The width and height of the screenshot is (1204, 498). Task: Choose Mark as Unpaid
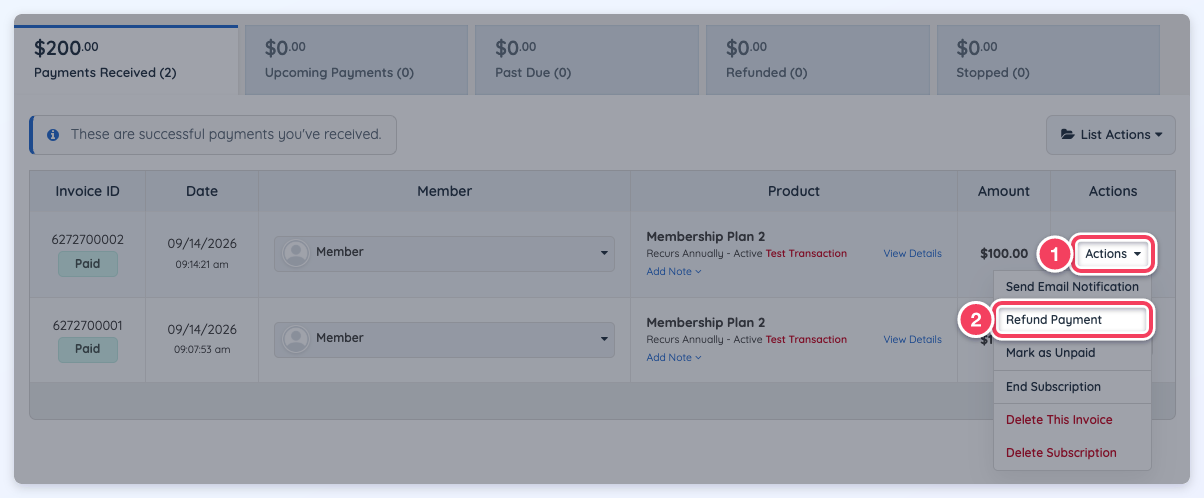[1072, 353]
